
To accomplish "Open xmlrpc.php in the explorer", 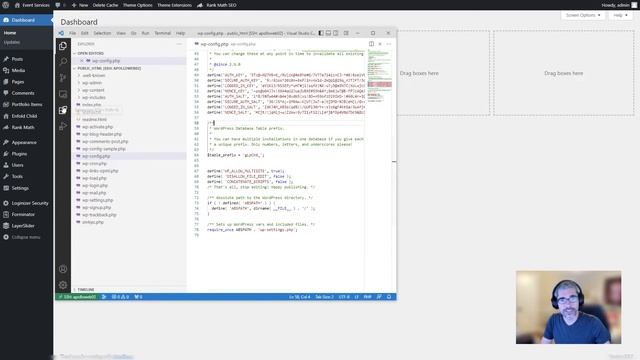I will coord(93,222).
